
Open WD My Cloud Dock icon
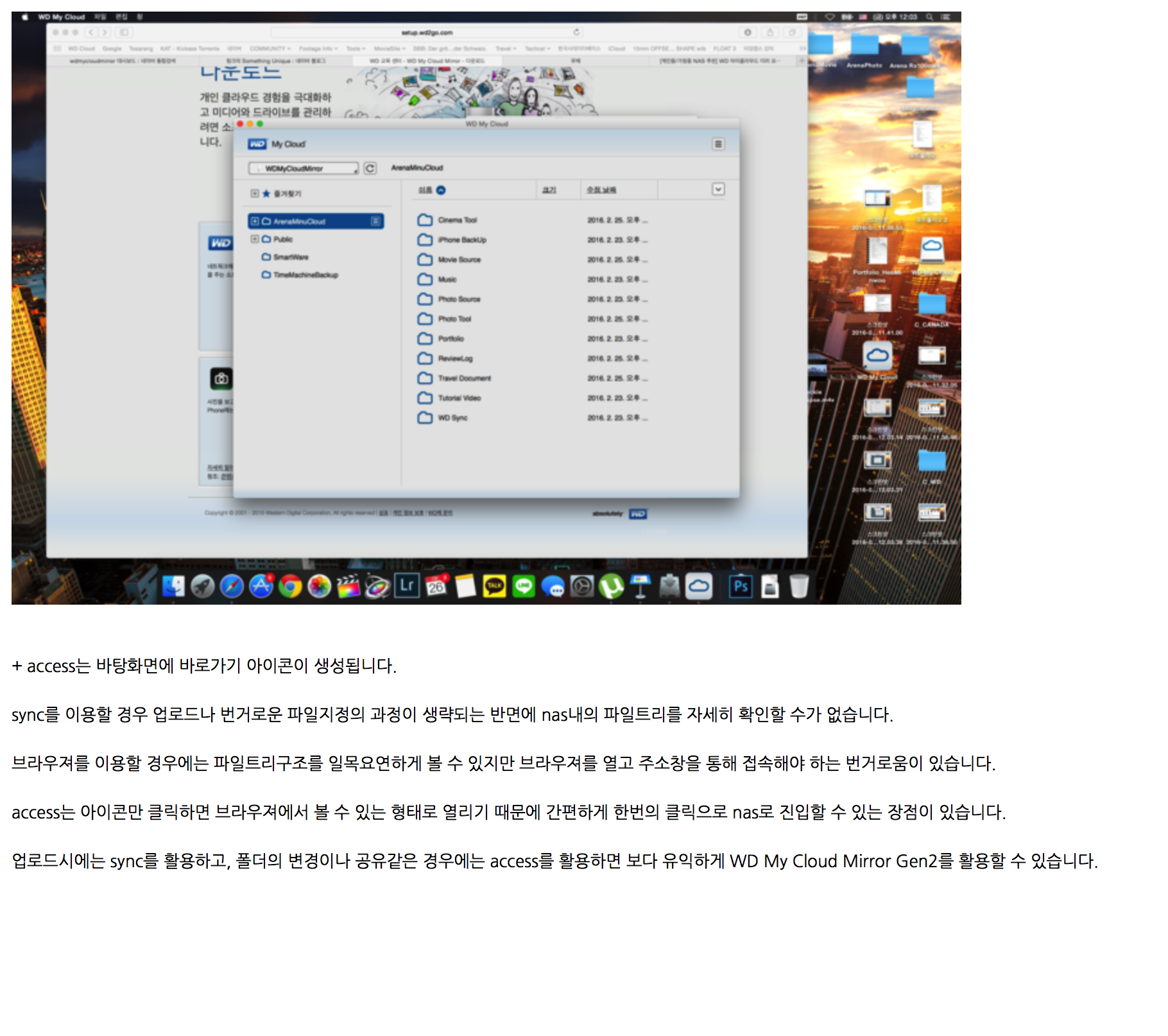[699, 586]
